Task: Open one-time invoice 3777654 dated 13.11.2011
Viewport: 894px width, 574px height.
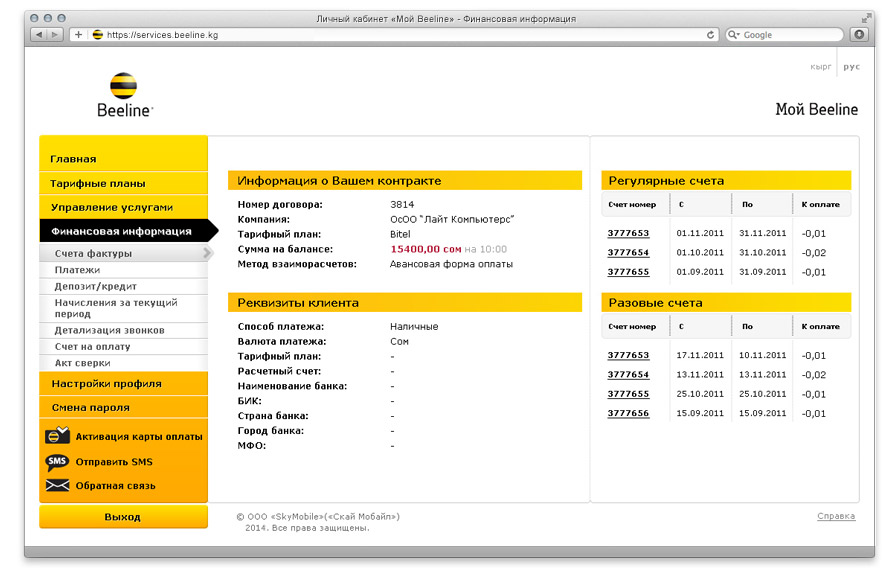Action: pos(628,374)
